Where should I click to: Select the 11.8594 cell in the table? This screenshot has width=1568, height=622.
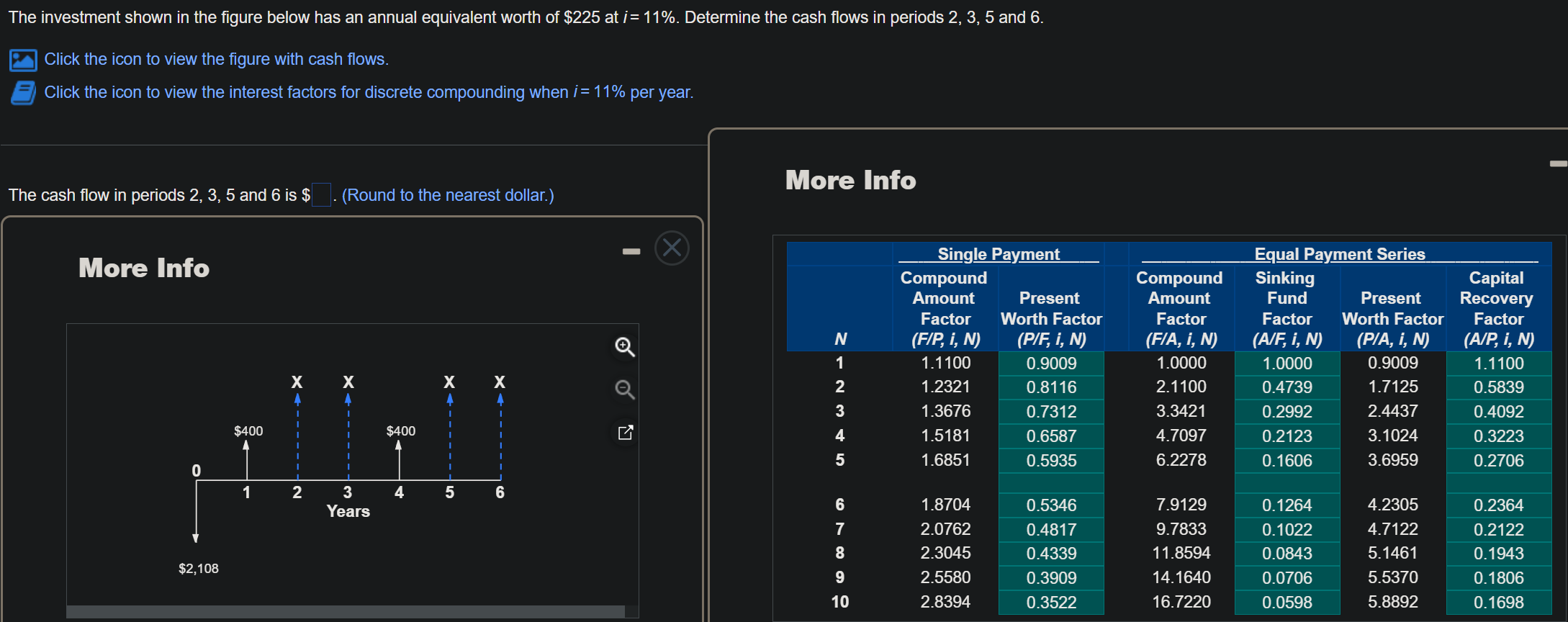(1181, 553)
